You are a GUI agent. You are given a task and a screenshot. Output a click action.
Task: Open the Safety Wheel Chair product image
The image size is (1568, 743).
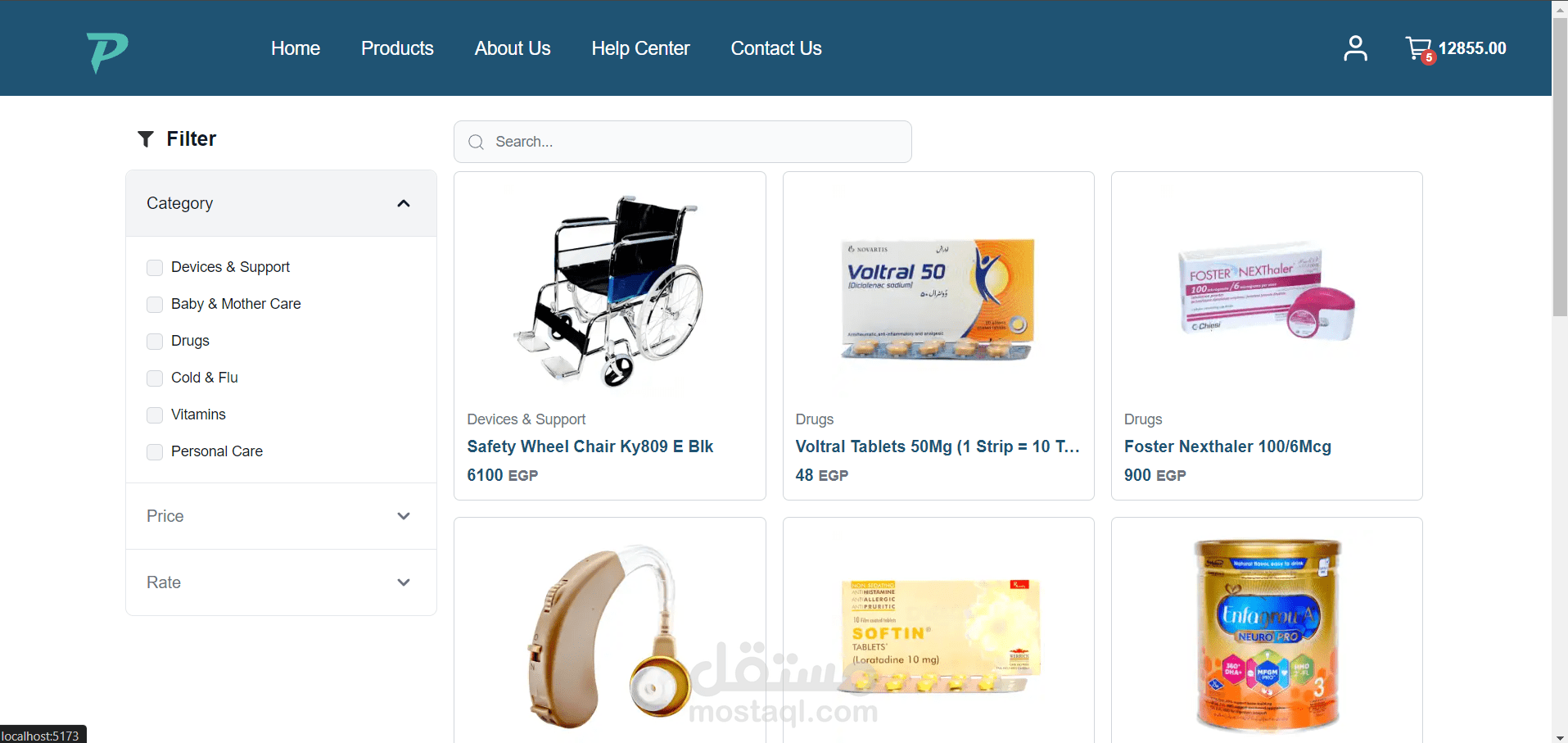click(x=610, y=291)
